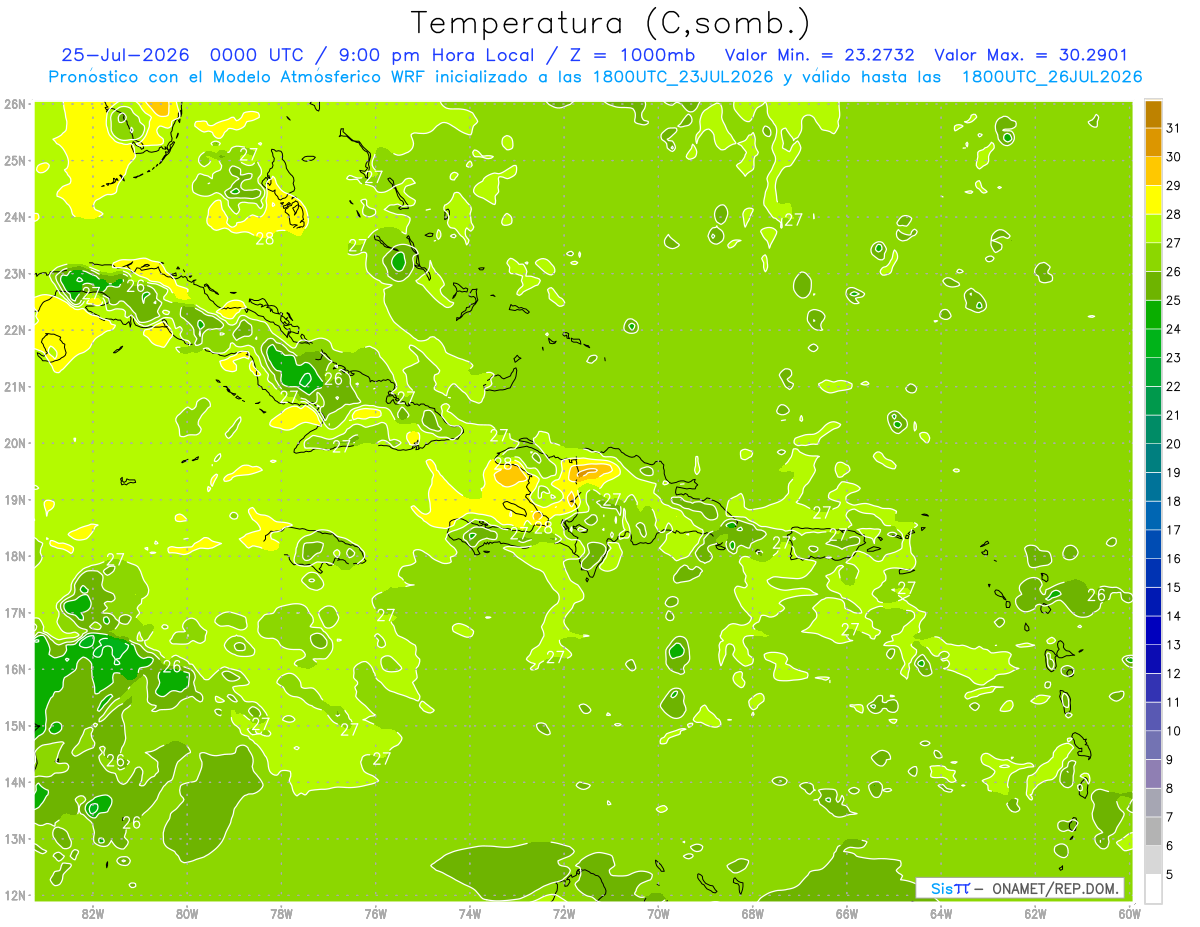
Task: Click the '78W' longitude label
Action: (x=281, y=913)
